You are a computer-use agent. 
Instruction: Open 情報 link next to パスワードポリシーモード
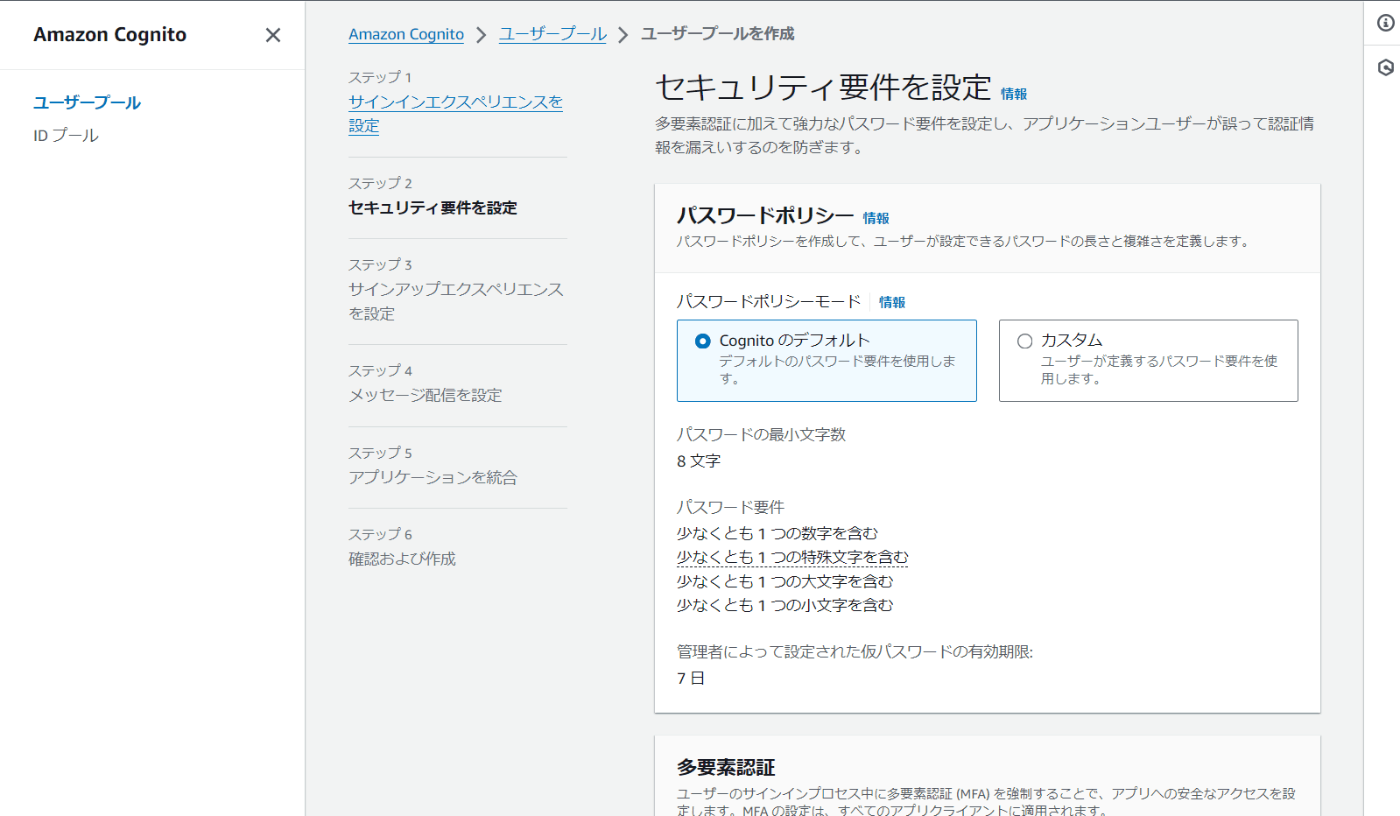tap(892, 302)
